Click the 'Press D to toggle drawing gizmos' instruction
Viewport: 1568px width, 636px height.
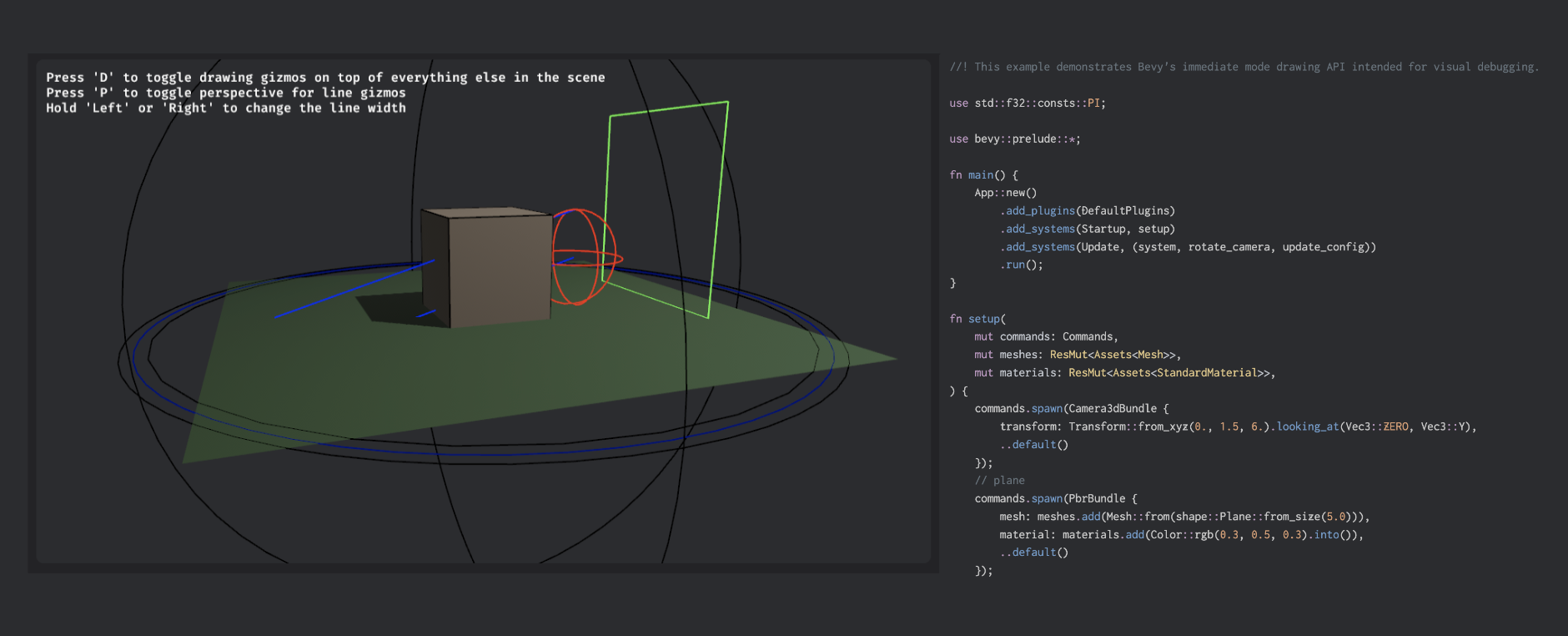click(x=325, y=78)
